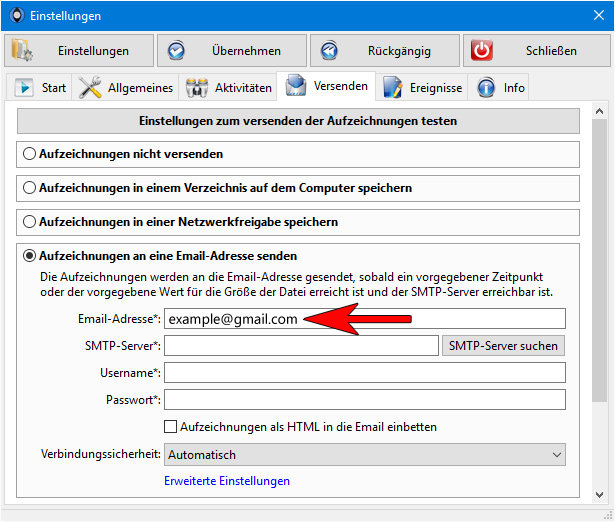Click the application icon in the title bar
This screenshot has width=615, height=522.
16,16
